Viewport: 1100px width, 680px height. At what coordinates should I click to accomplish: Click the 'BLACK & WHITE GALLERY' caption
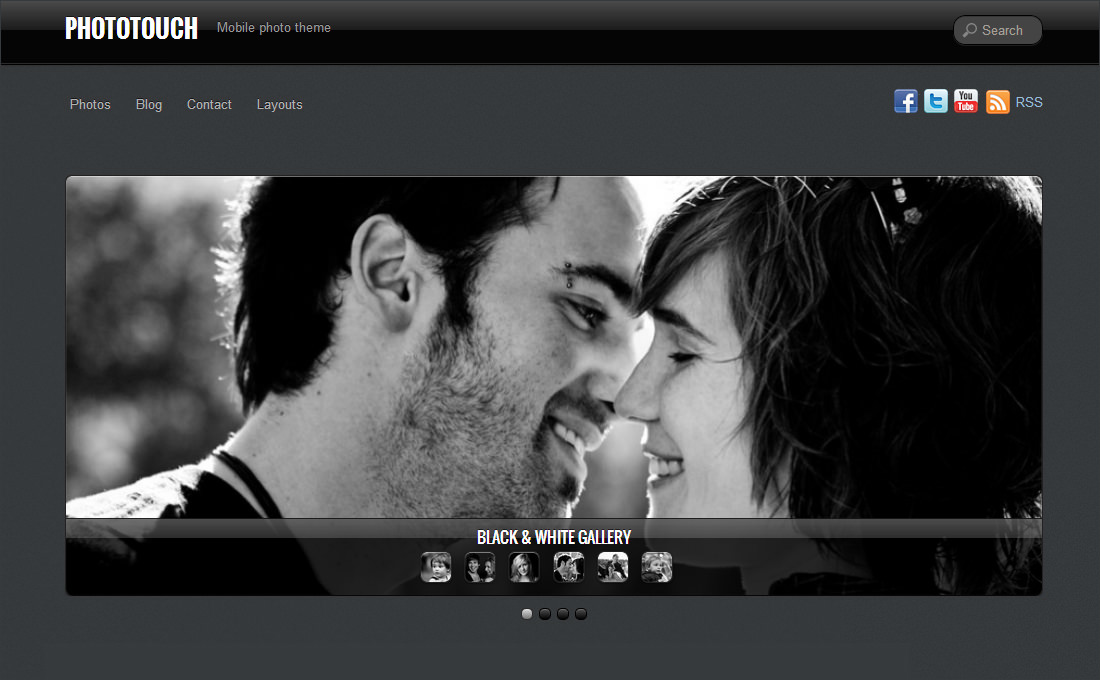(x=554, y=538)
